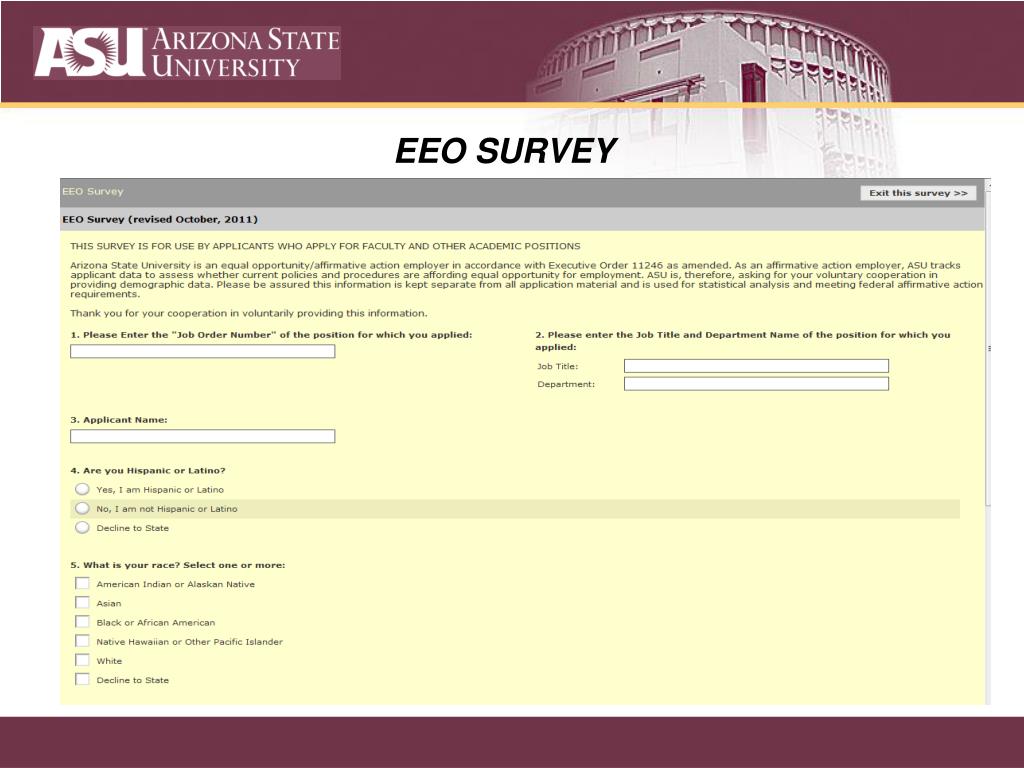Check Native Hawaiian or Other Pacific Islander
Viewport: 1024px width, 768px height.
82,641
